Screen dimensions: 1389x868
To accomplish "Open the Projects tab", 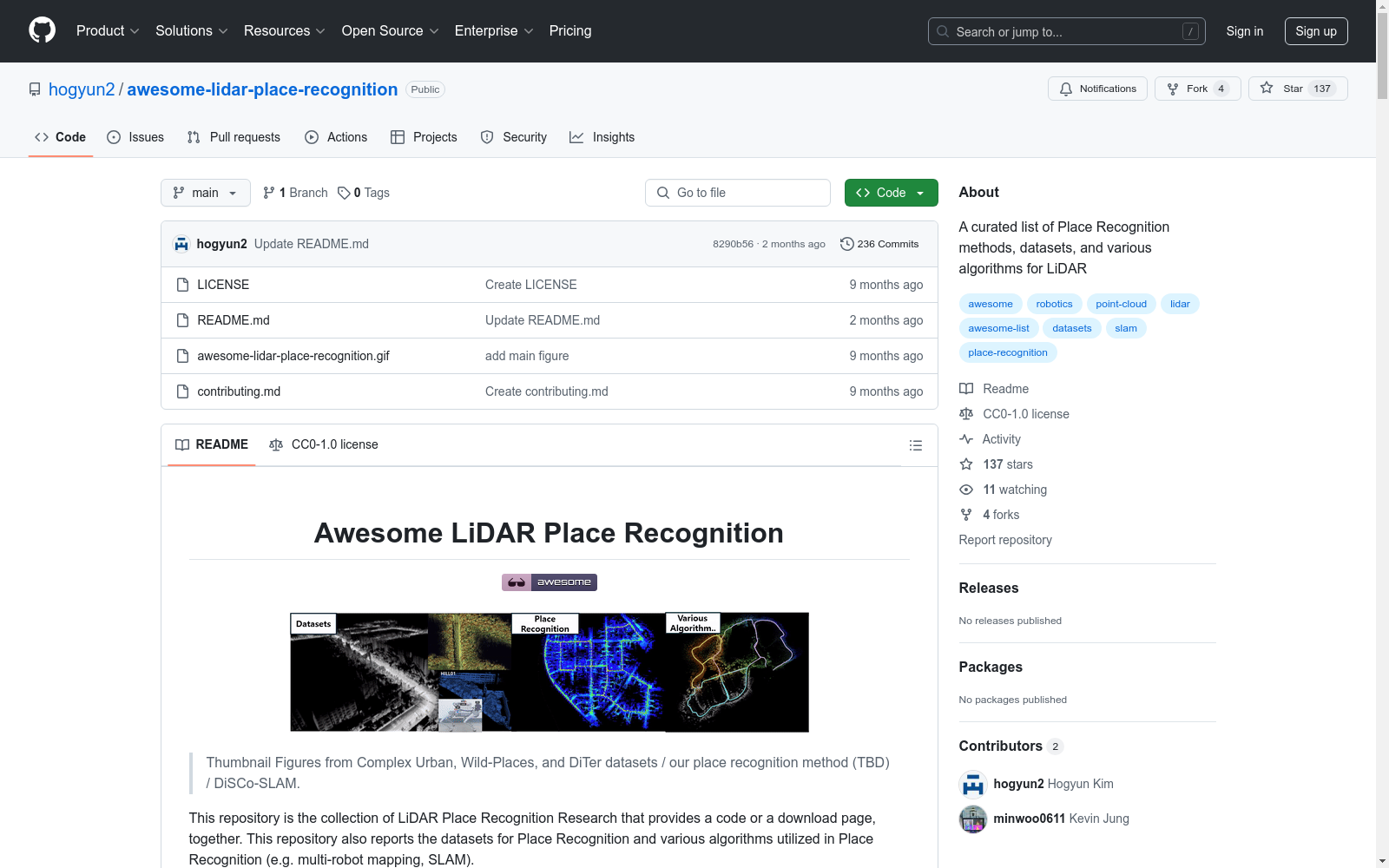I will pos(424,137).
